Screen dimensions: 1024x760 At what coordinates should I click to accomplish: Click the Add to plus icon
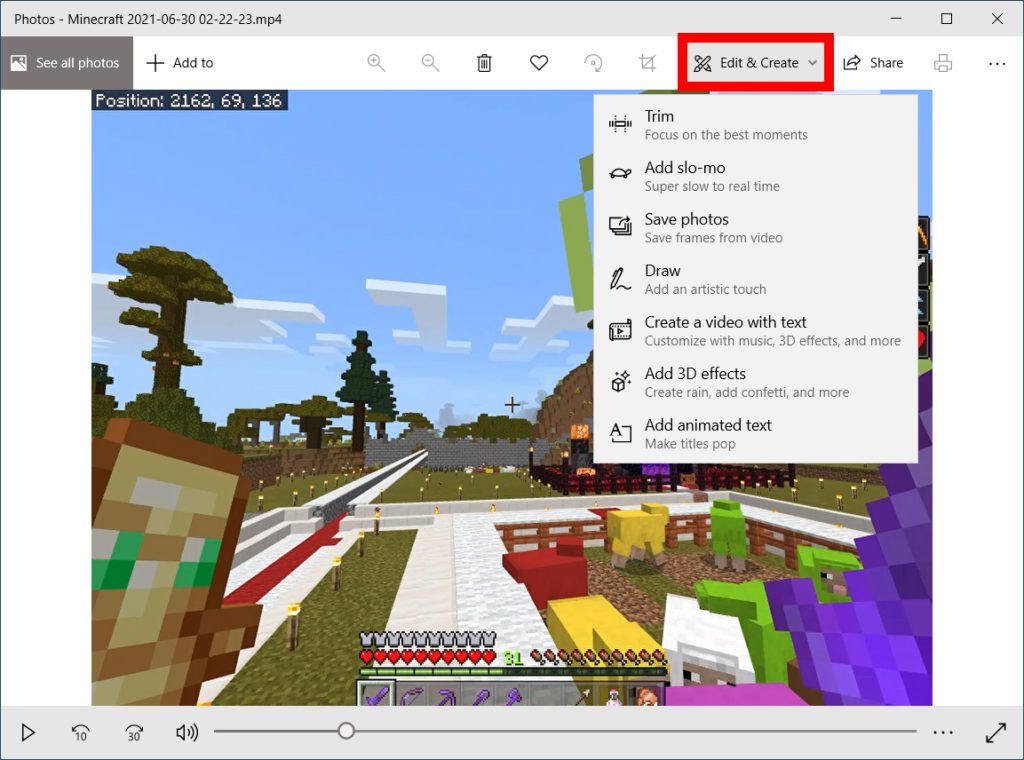[x=155, y=63]
